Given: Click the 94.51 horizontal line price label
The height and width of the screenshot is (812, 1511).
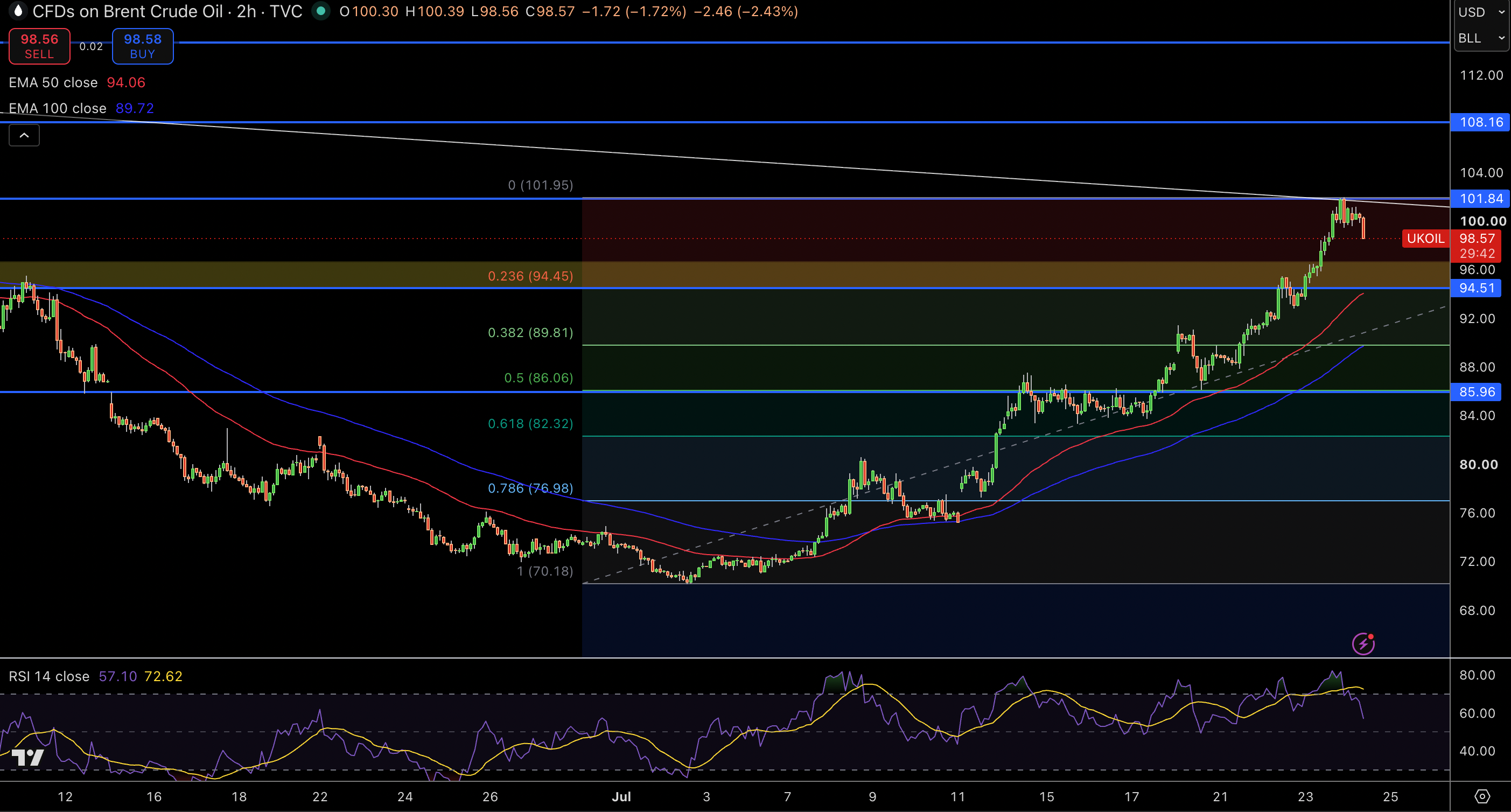Looking at the screenshot, I should pyautogui.click(x=1476, y=288).
